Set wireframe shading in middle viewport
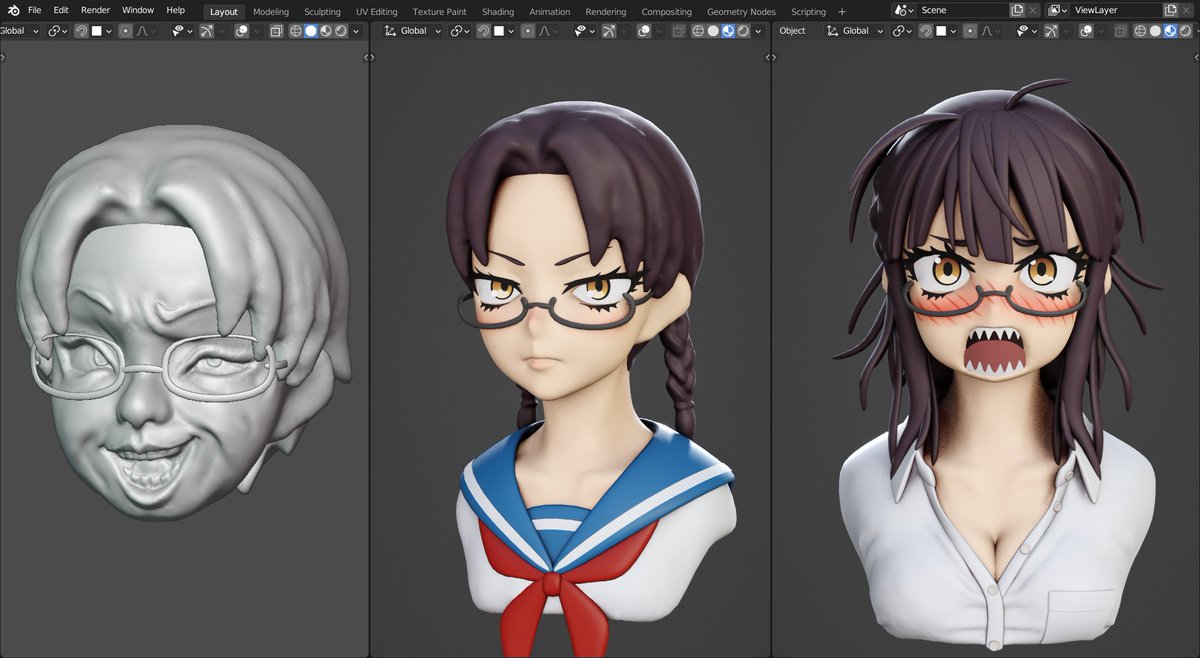 [698, 31]
